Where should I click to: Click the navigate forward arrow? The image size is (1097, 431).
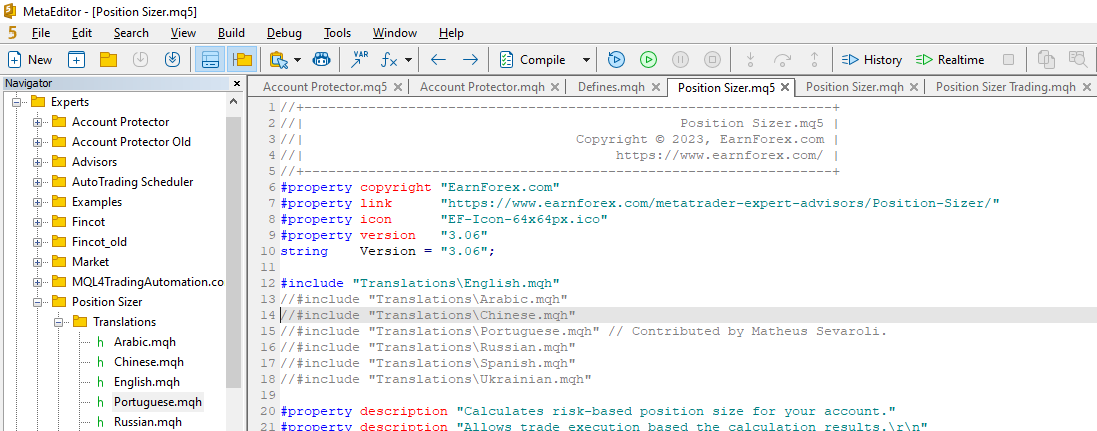469,60
